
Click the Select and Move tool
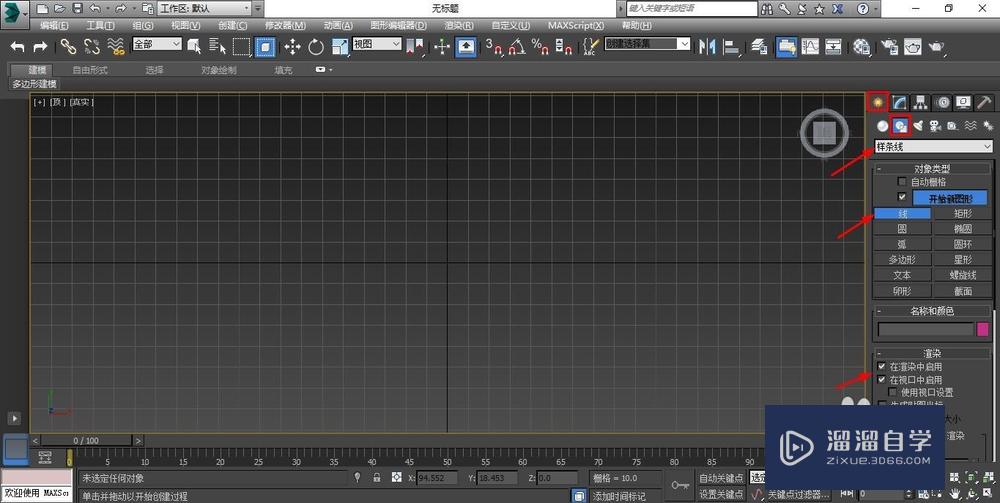tap(292, 46)
